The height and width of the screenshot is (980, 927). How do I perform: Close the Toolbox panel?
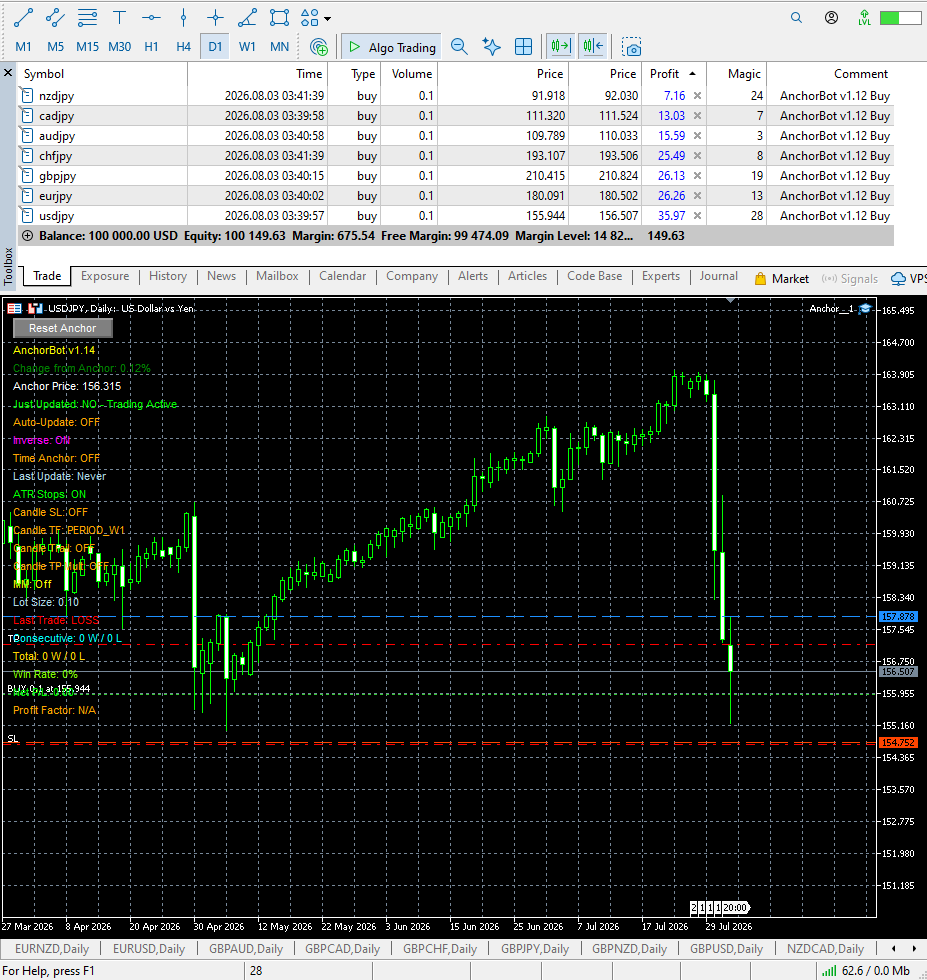[x=8, y=73]
